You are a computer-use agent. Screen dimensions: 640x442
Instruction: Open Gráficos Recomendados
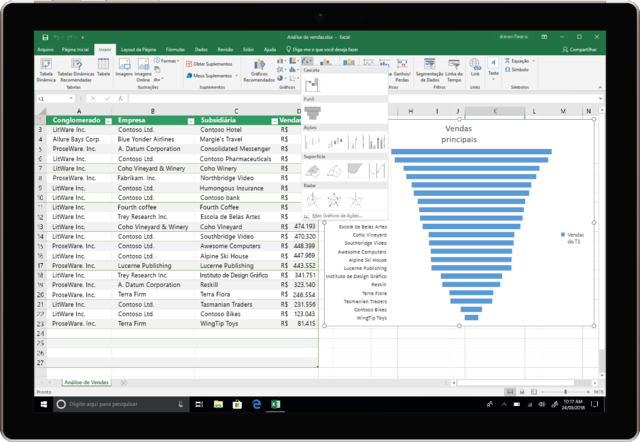point(259,70)
